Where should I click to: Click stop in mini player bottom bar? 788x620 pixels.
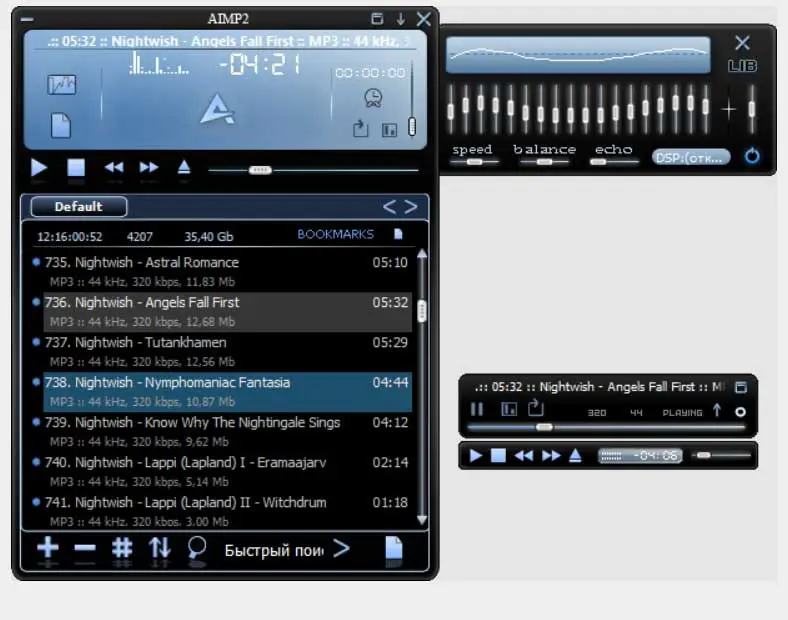499,456
